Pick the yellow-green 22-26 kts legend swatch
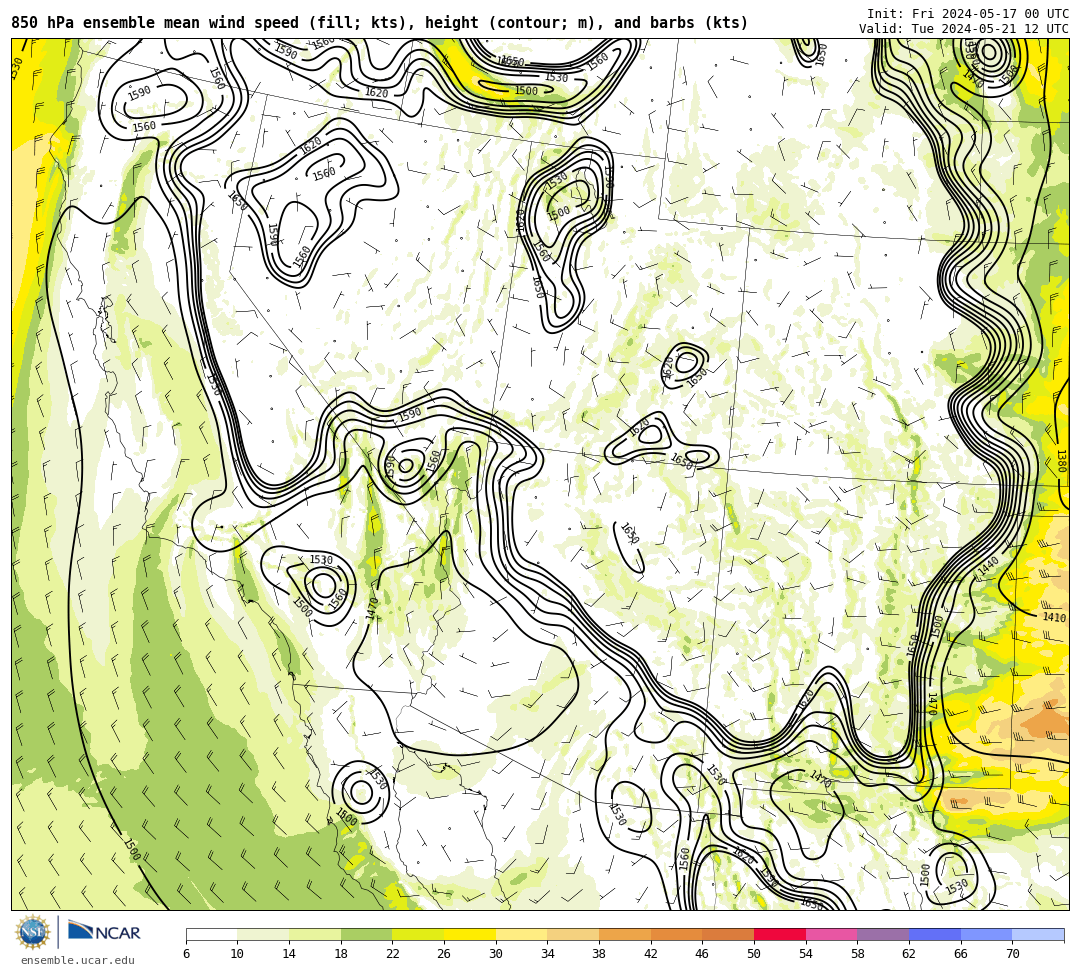The height and width of the screenshot is (973, 1080). point(418,934)
